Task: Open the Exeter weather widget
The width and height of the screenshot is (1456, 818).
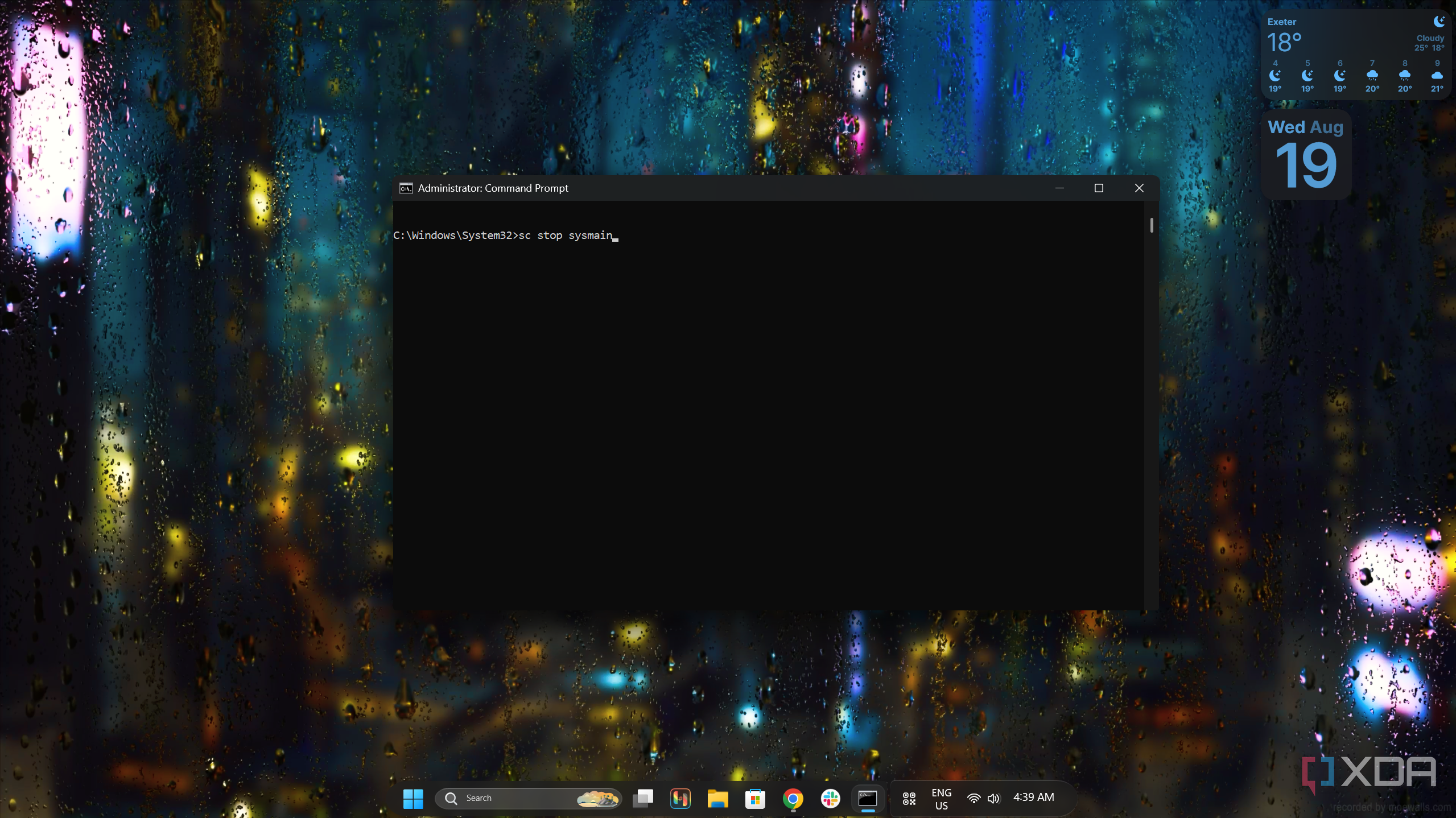Action: [1355, 55]
